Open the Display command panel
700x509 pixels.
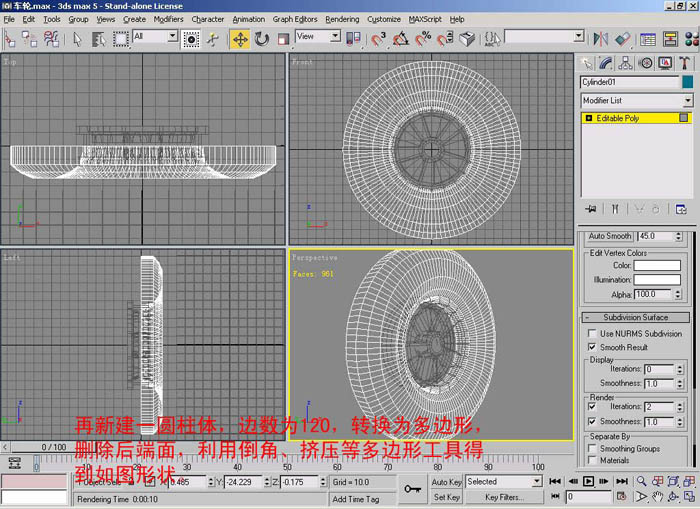[665, 63]
